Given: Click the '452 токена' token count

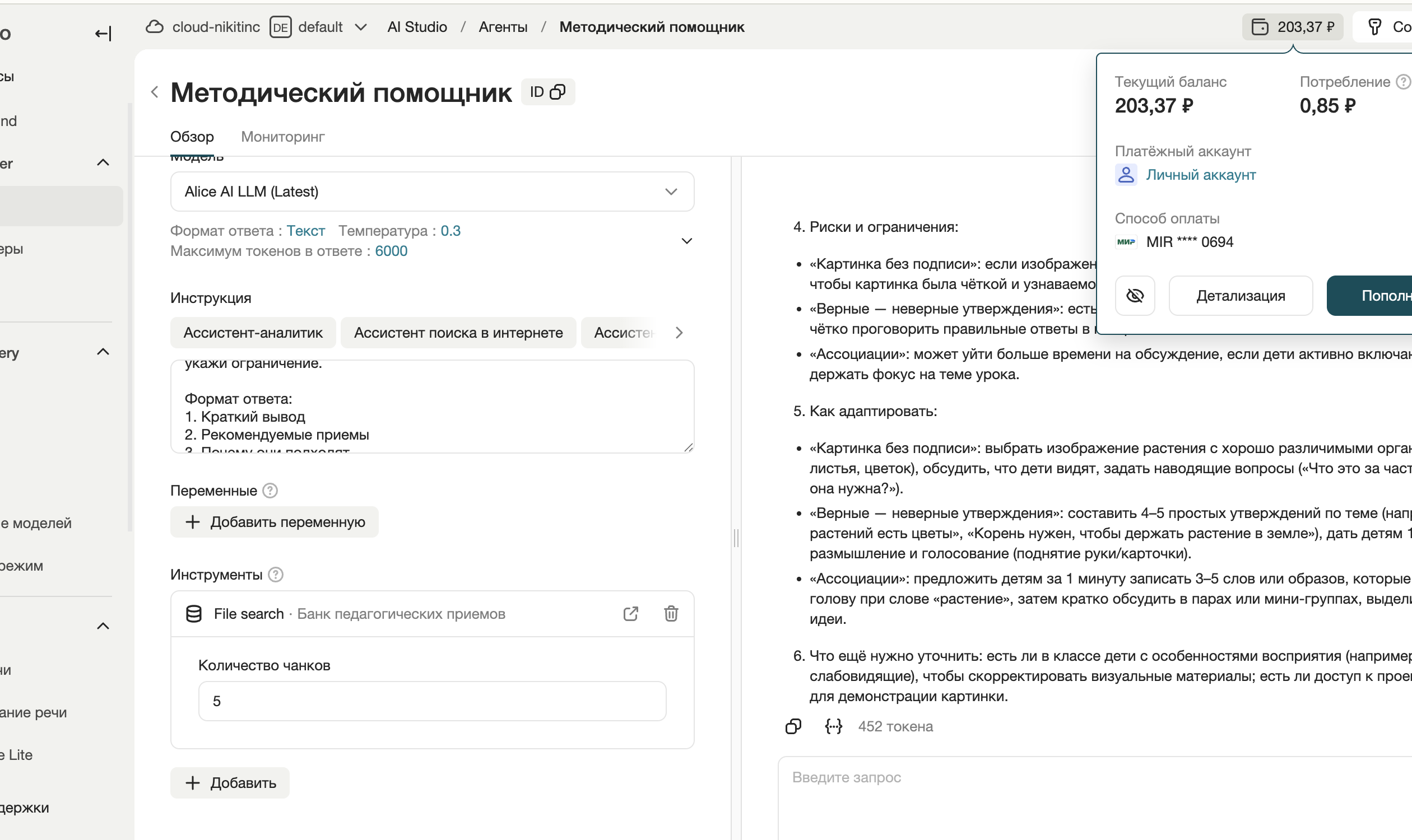Looking at the screenshot, I should pos(895,726).
